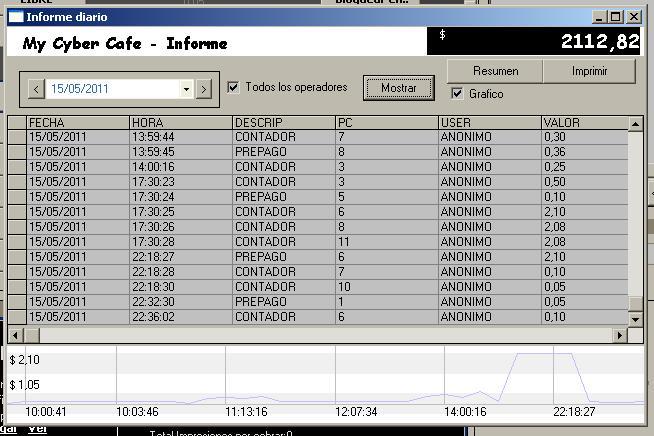Viewport: 654px width, 436px height.
Task: Click the horizontal scrollbar left arrow
Action: click(15, 335)
